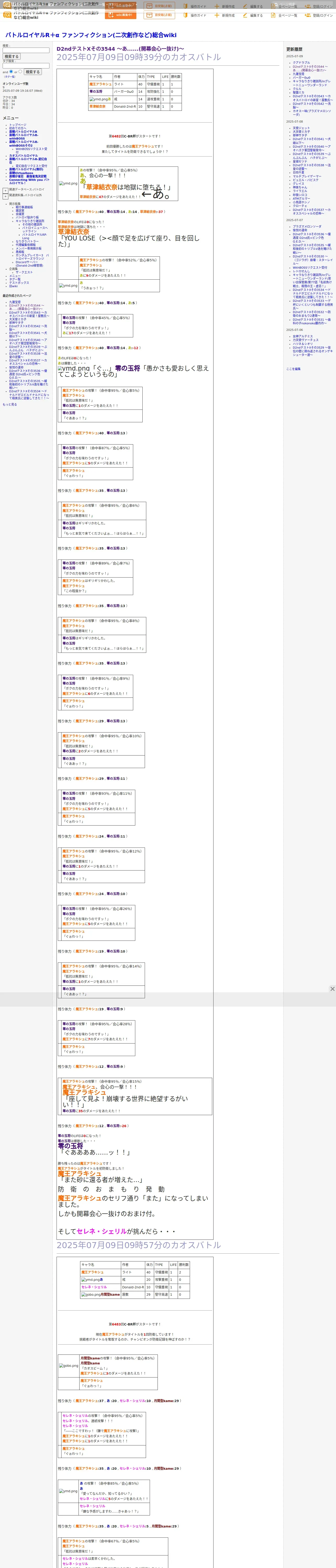
Task: Open 雑談室 board link
Action: click(20, 211)
